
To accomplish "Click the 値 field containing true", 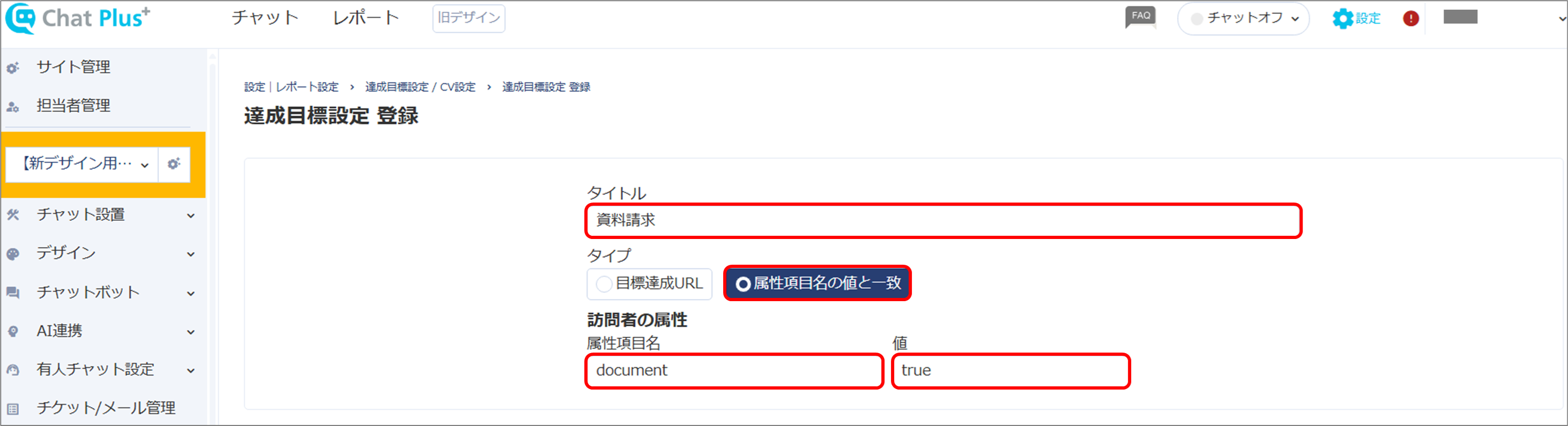I will click(1010, 371).
